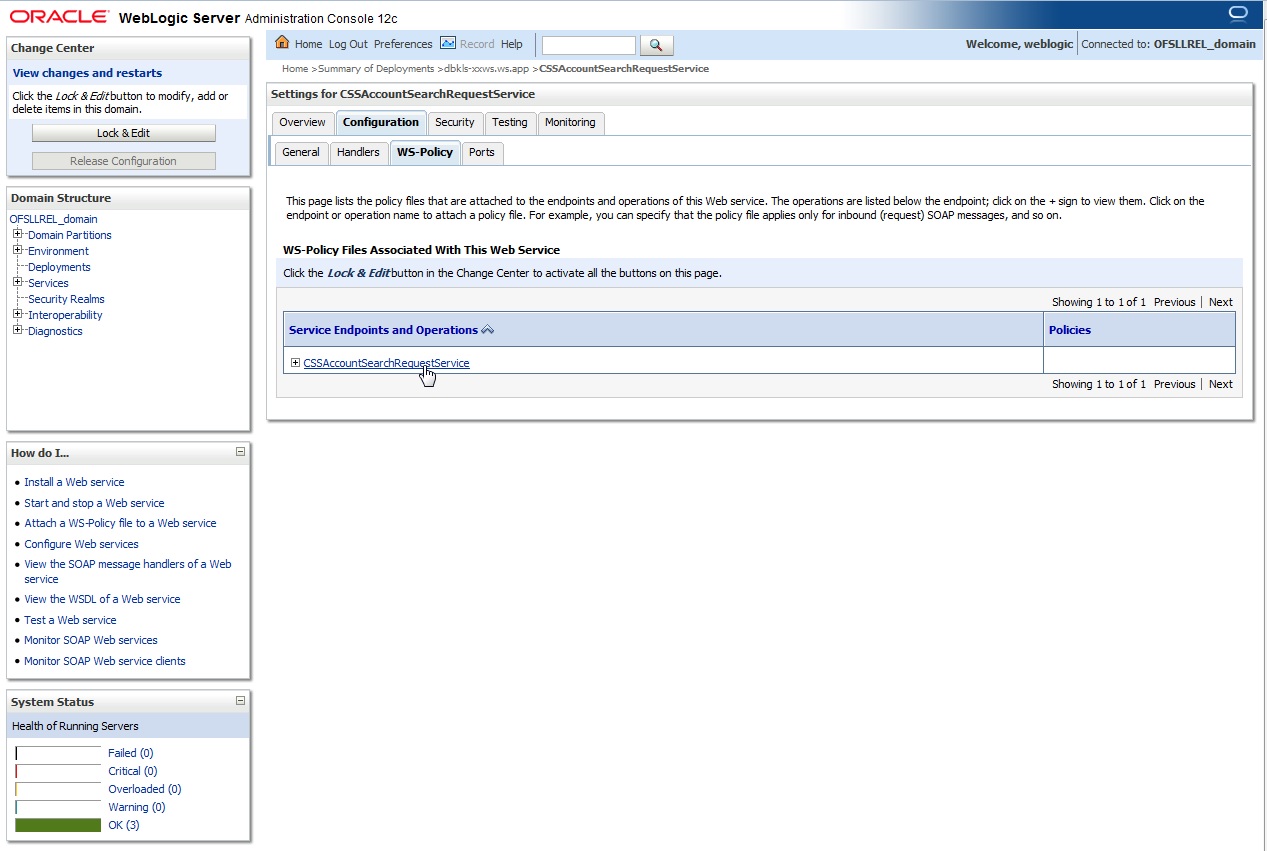This screenshot has width=1267, height=851.
Task: Click the green OK health bar
Action: click(58, 825)
